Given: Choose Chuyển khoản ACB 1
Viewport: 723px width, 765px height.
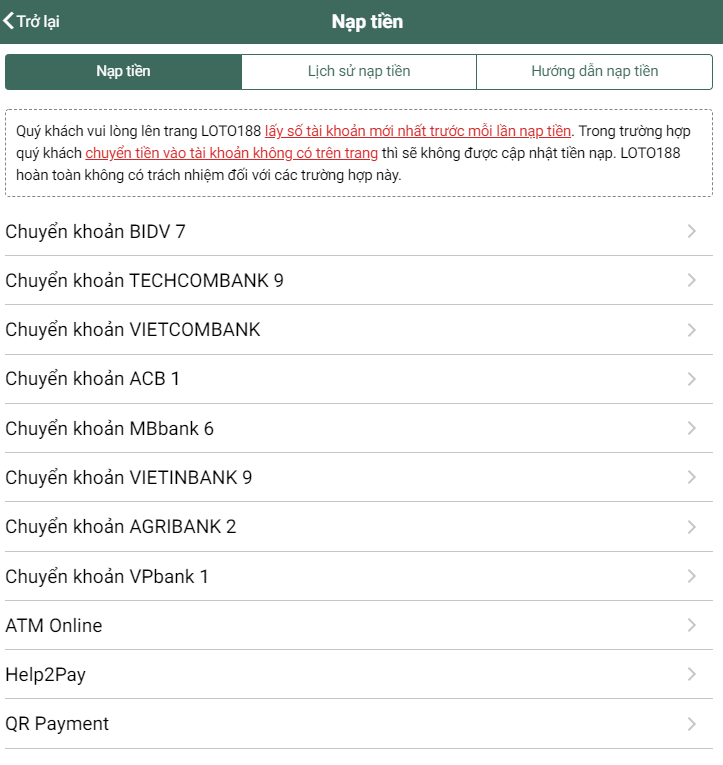Looking at the screenshot, I should [359, 379].
